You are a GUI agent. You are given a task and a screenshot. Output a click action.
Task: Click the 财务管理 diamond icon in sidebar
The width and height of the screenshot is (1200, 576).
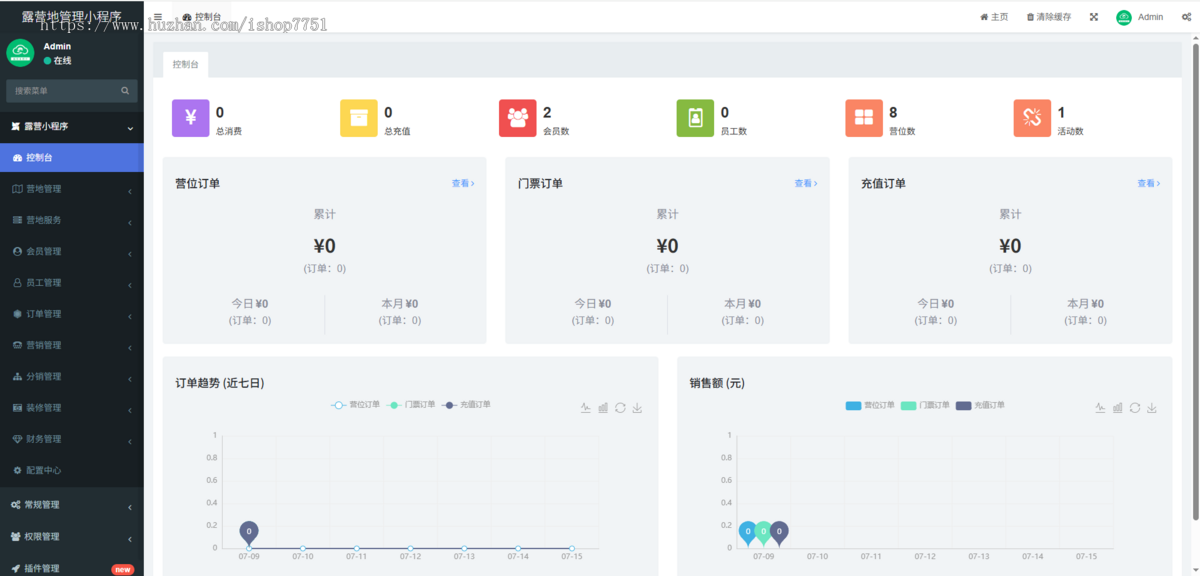tap(16, 439)
